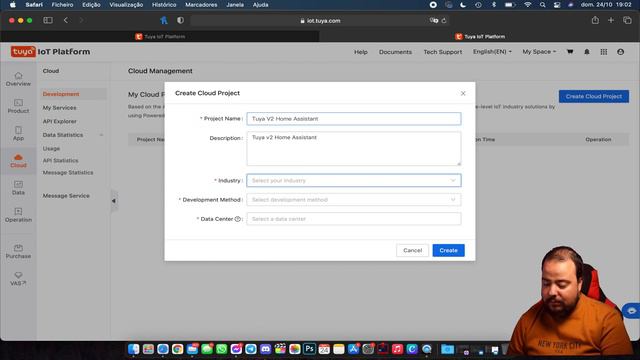Select the Cloud section in the sidebar
Viewport: 640px width, 360px height.
(x=18, y=161)
